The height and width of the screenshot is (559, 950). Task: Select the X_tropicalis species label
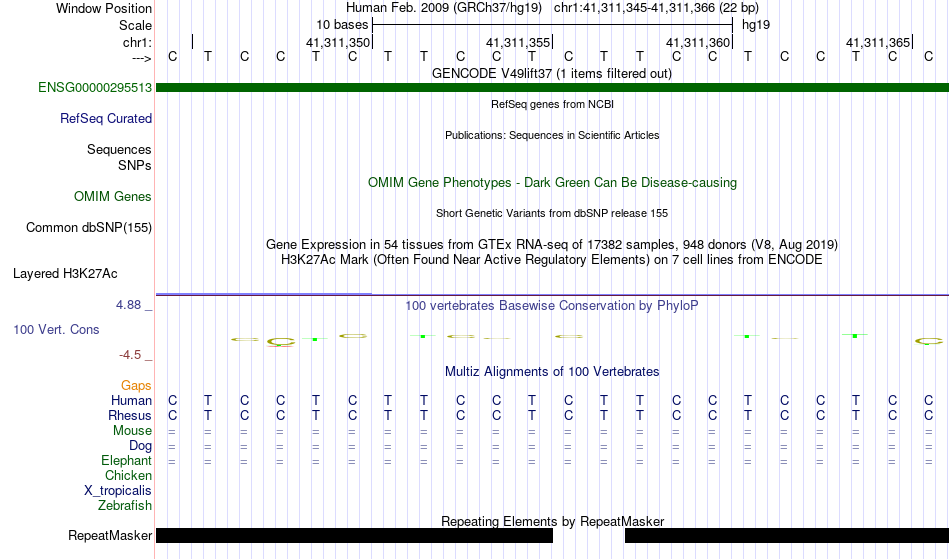point(118,491)
